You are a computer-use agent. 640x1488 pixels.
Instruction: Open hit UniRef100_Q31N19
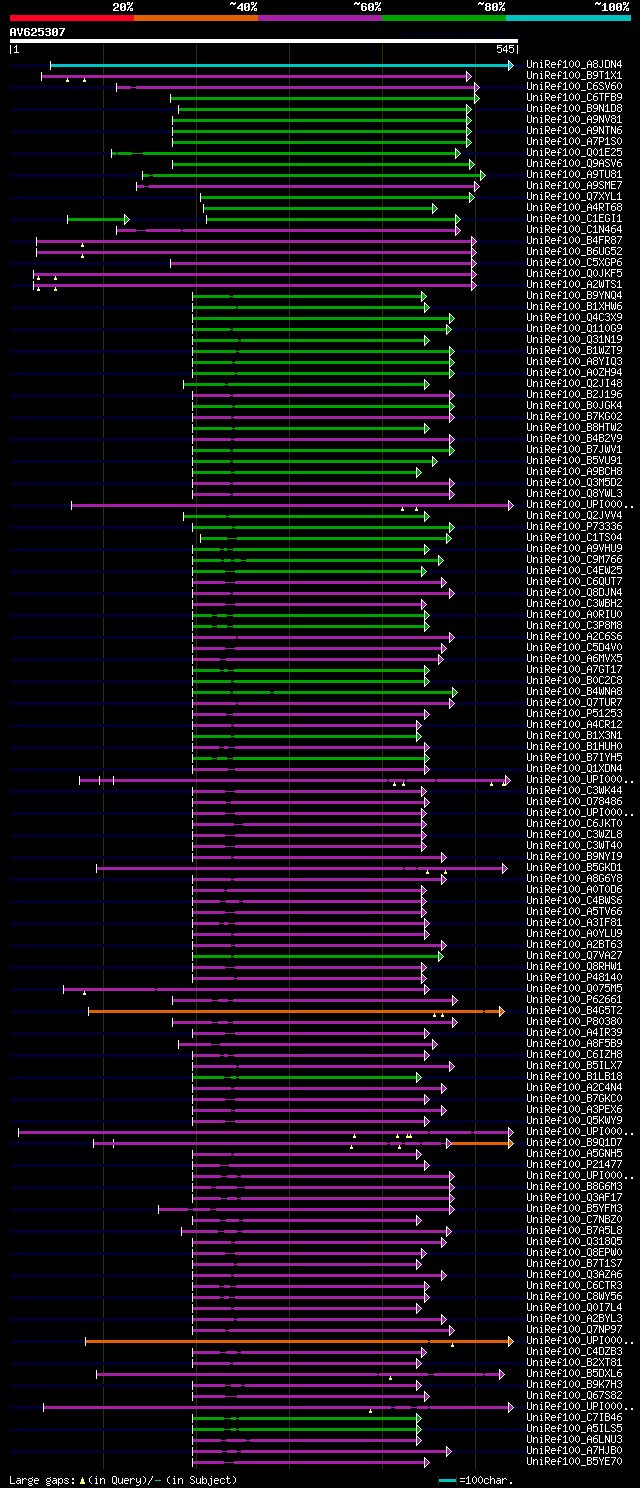pos(574,340)
